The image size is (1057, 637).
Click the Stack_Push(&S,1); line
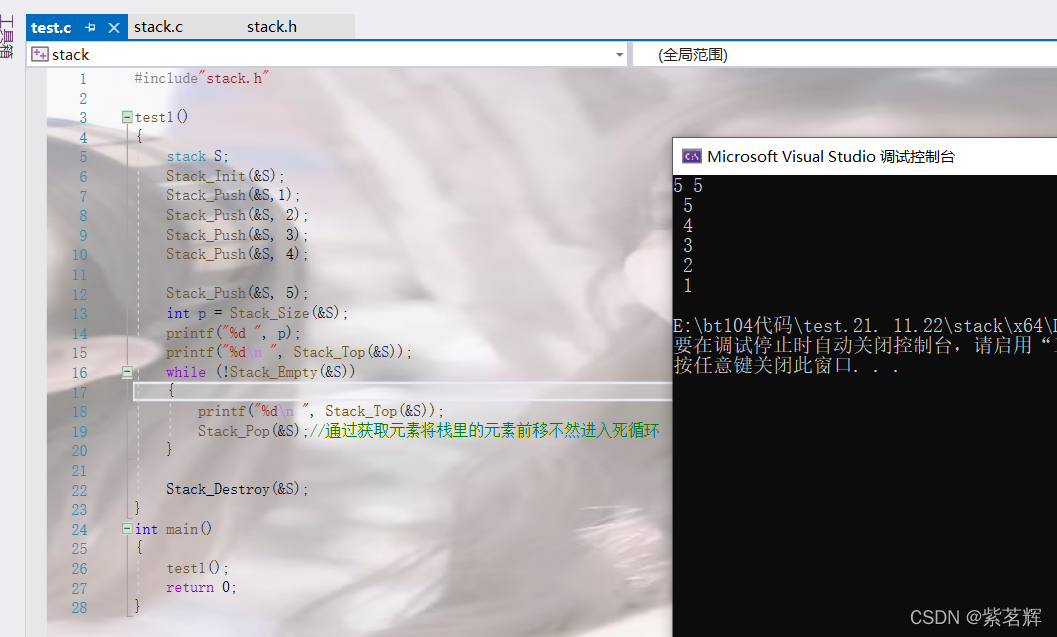pyautogui.click(x=233, y=195)
